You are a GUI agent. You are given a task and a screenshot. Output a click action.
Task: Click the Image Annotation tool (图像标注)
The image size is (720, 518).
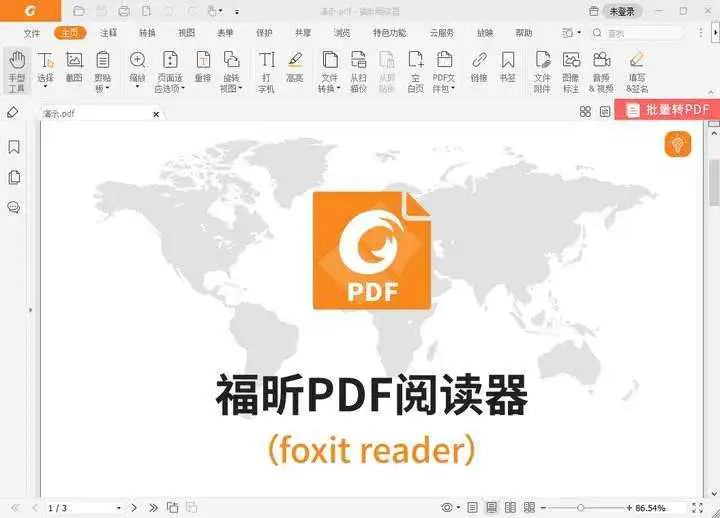[571, 71]
